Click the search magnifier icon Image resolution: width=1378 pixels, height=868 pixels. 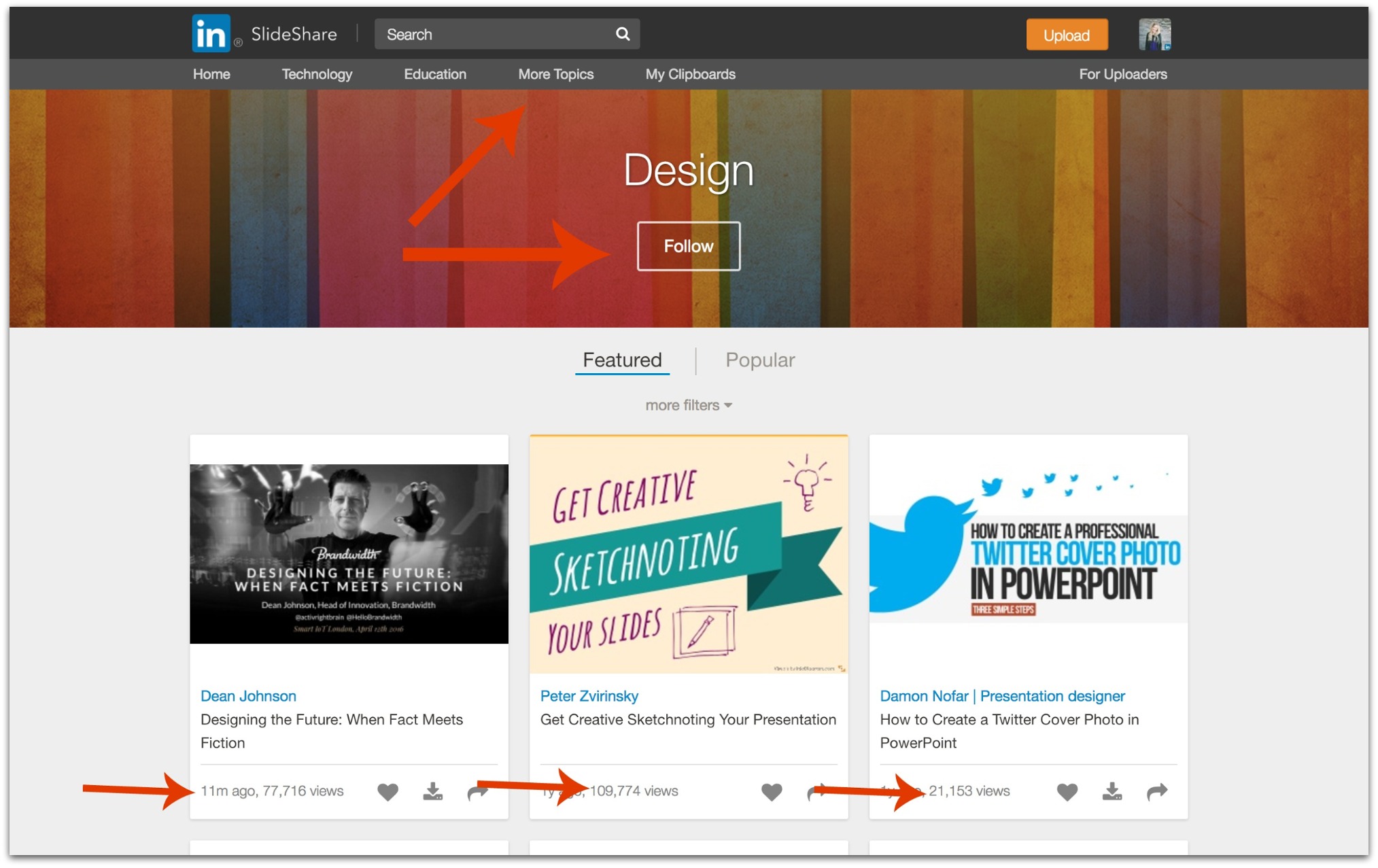pos(622,34)
